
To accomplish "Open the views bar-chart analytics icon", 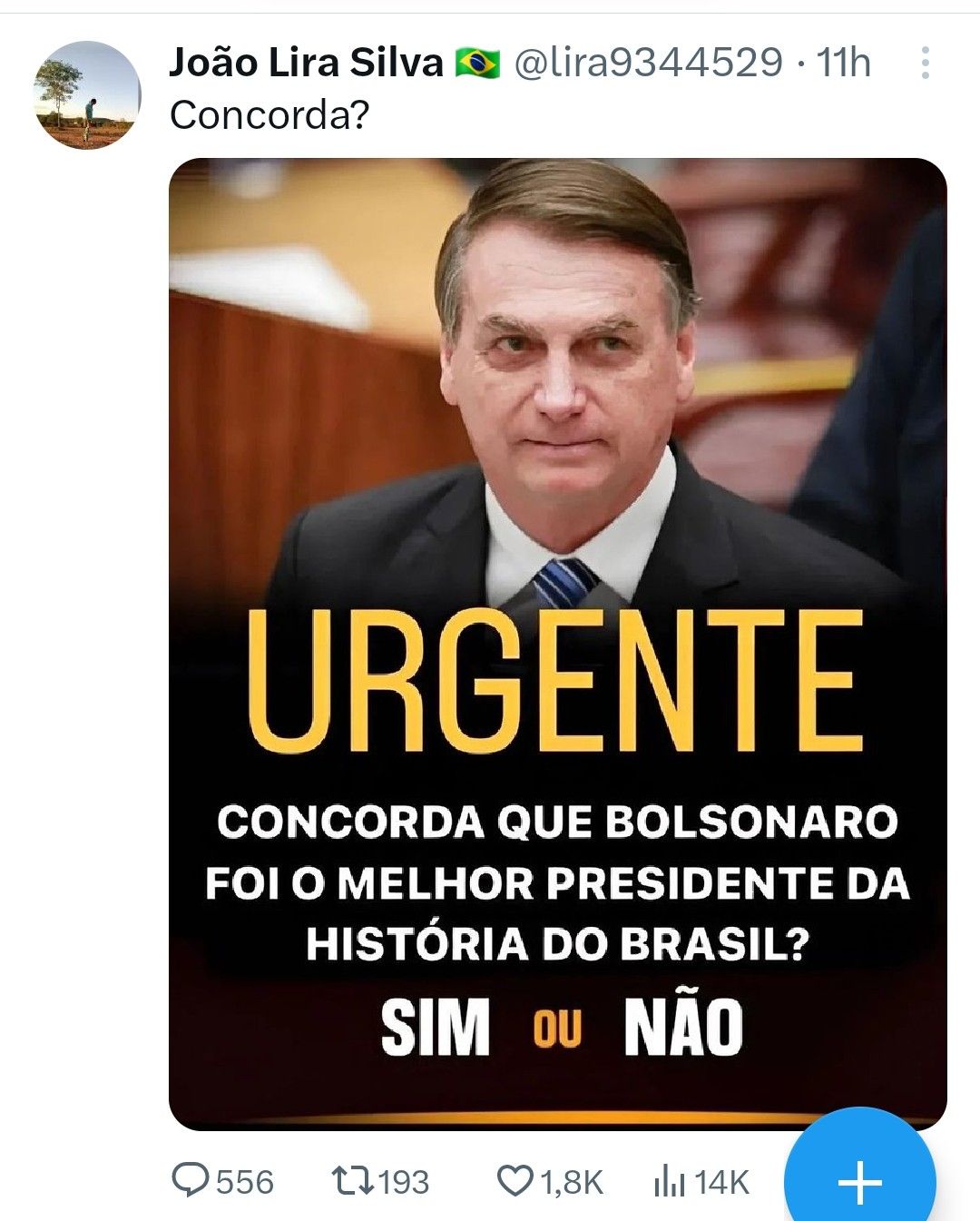I will [x=669, y=1181].
